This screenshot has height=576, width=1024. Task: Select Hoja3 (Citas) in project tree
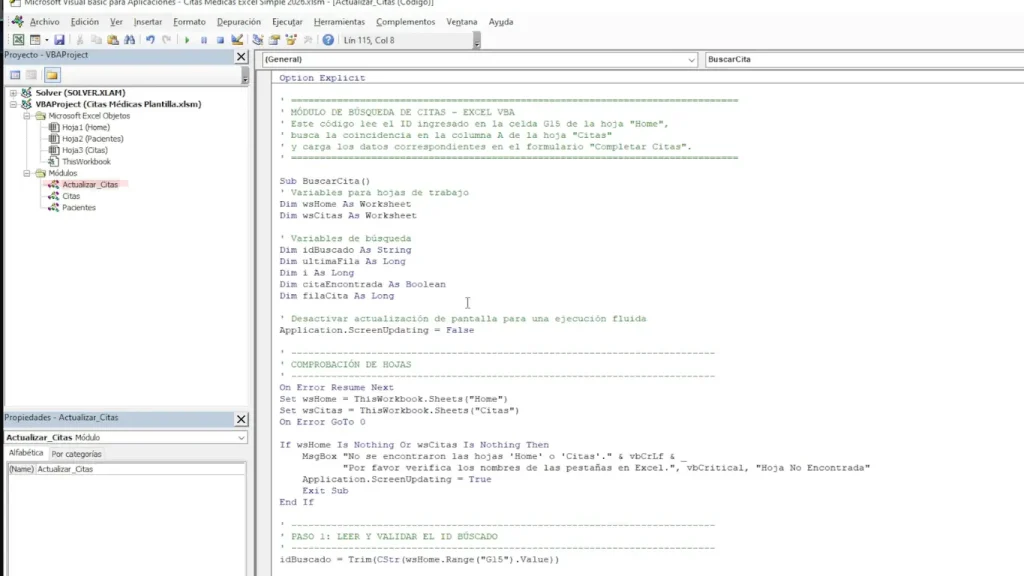[85, 150]
